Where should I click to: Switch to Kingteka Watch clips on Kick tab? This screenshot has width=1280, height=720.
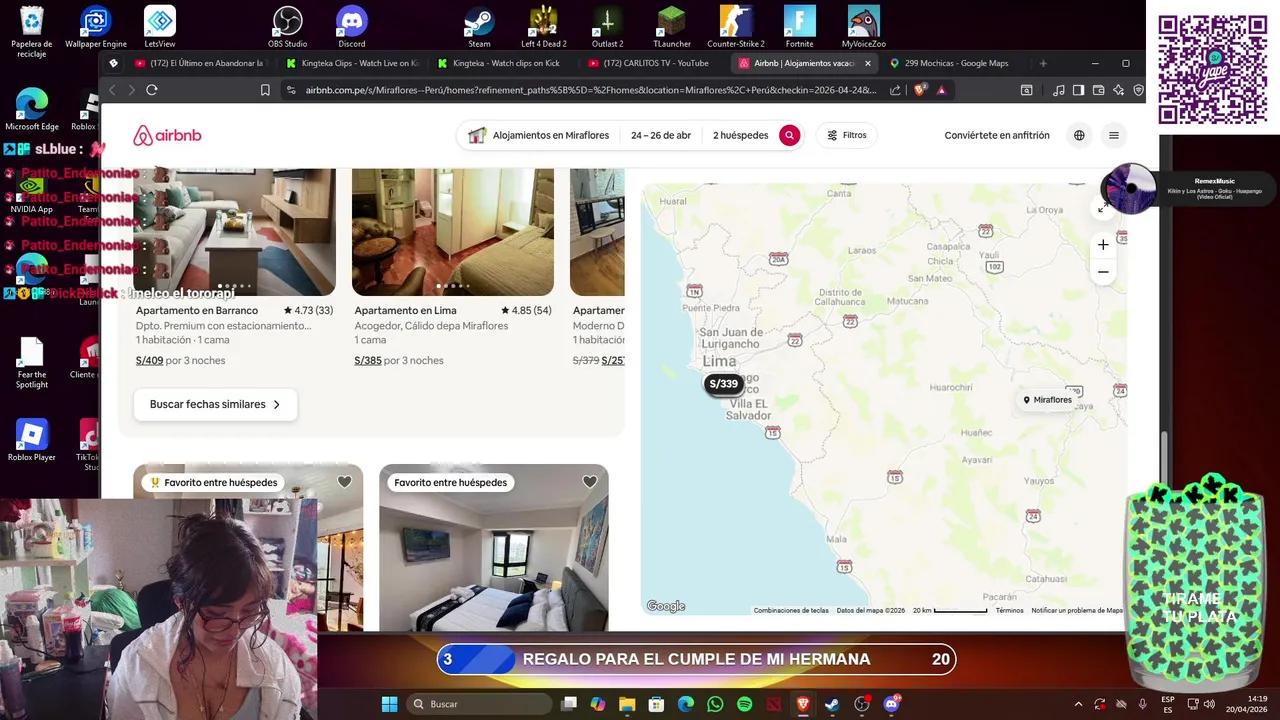click(x=503, y=63)
